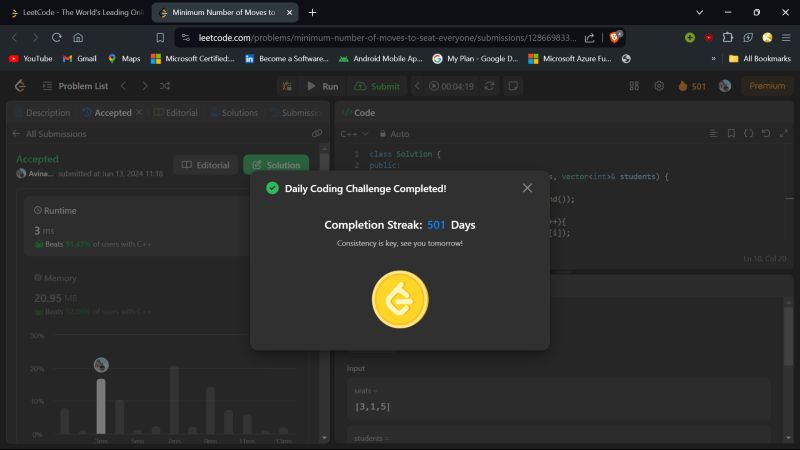Open the C++ language dropdown
This screenshot has height=450, width=800.
coord(354,134)
